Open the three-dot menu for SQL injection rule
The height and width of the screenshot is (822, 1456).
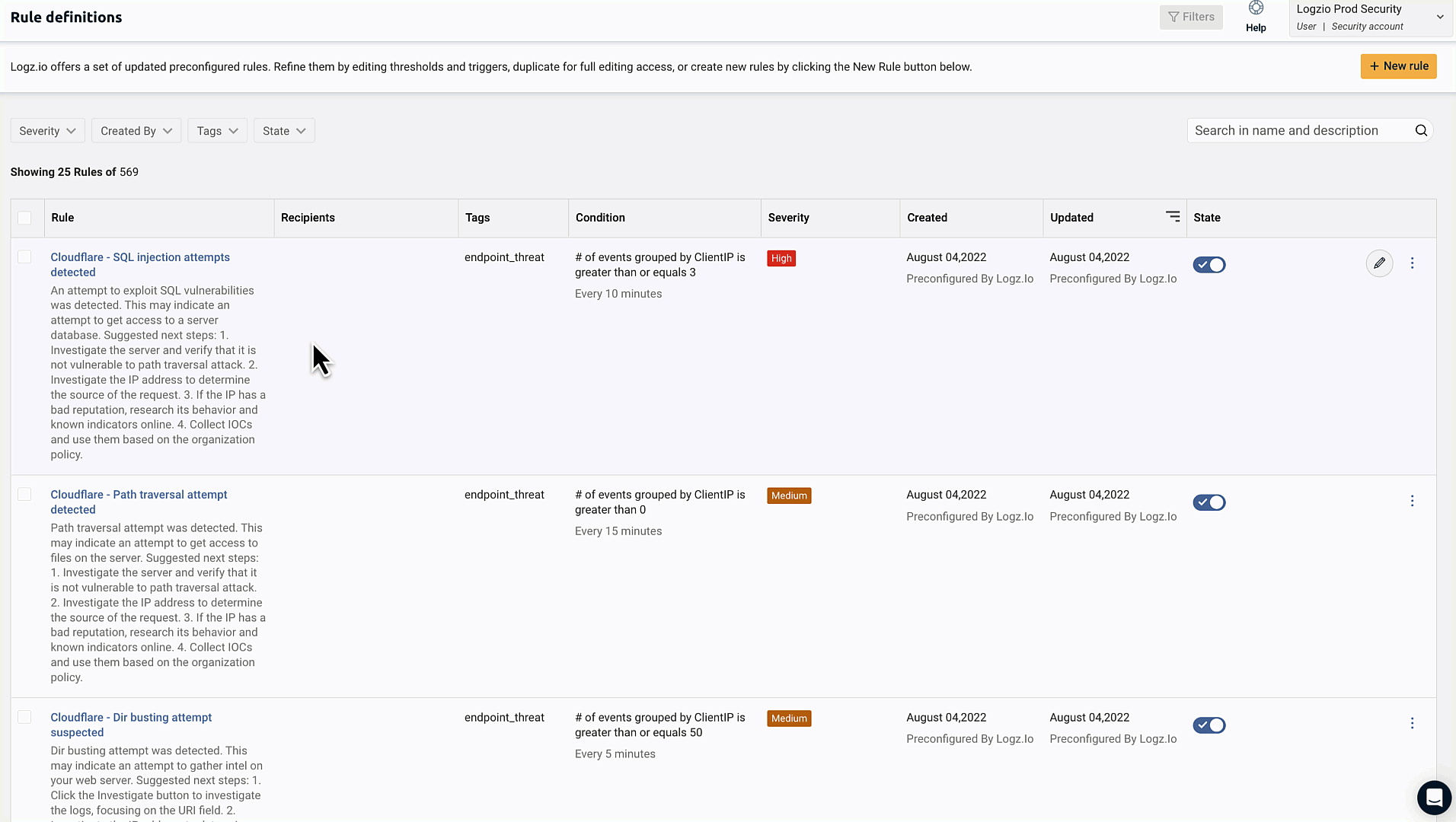pyautogui.click(x=1412, y=263)
